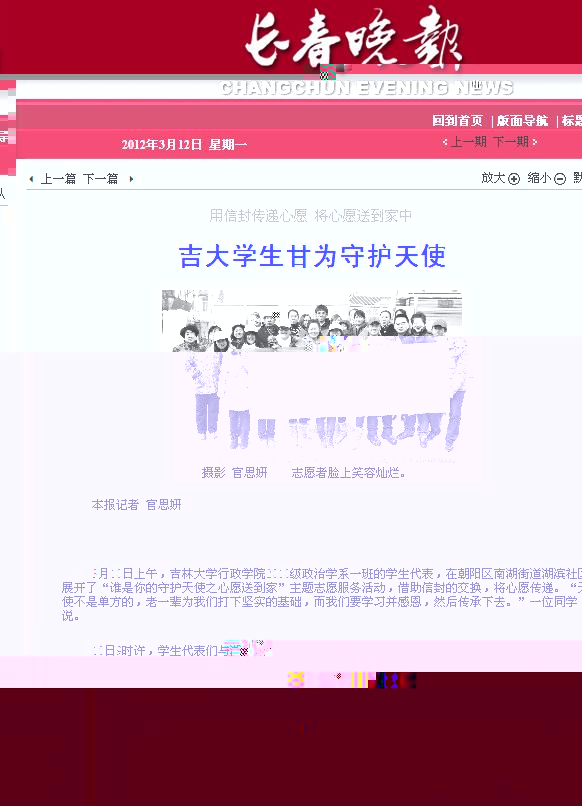Go to next article 下一篇

[101, 179]
